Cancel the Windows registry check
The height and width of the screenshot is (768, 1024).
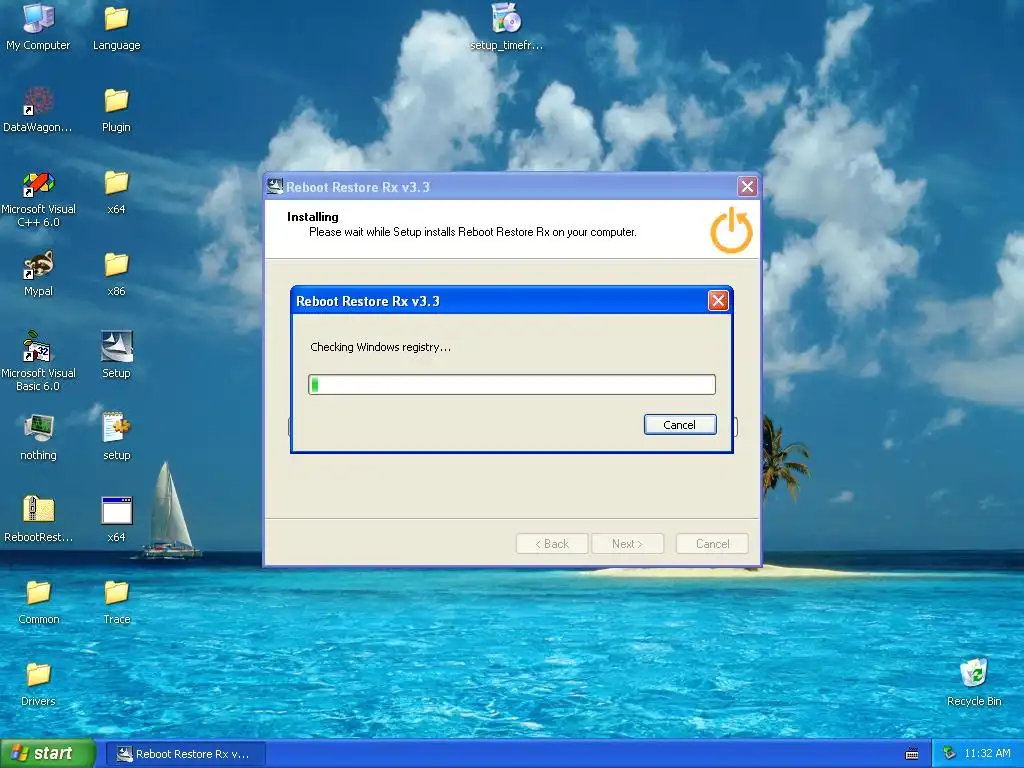[680, 424]
